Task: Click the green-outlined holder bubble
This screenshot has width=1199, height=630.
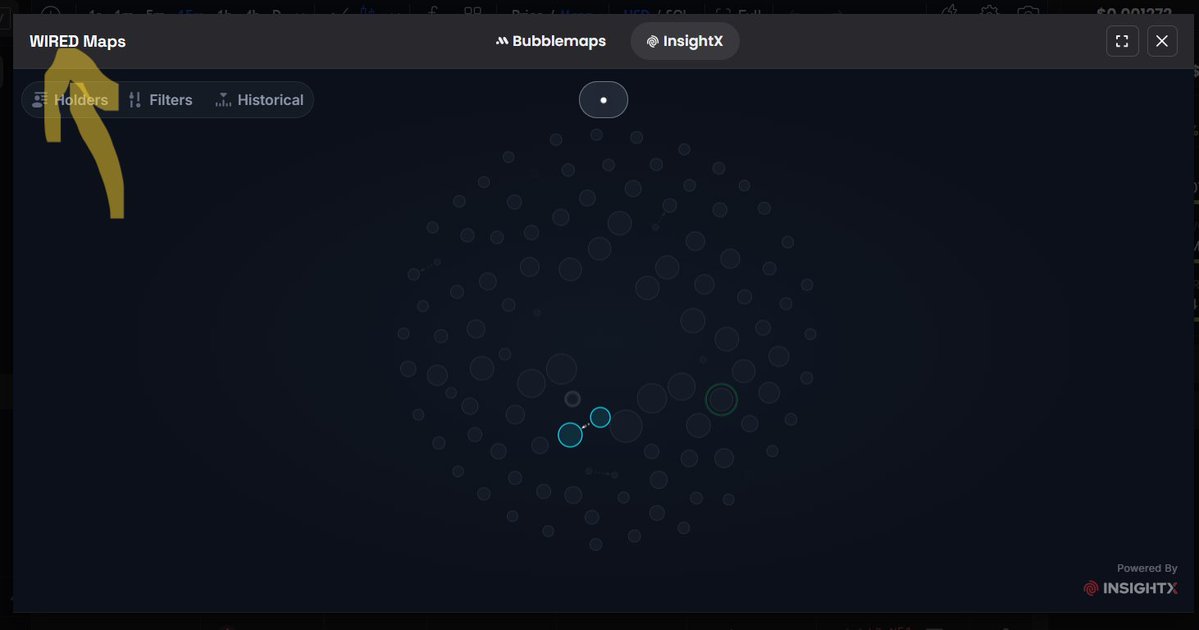Action: [721, 399]
